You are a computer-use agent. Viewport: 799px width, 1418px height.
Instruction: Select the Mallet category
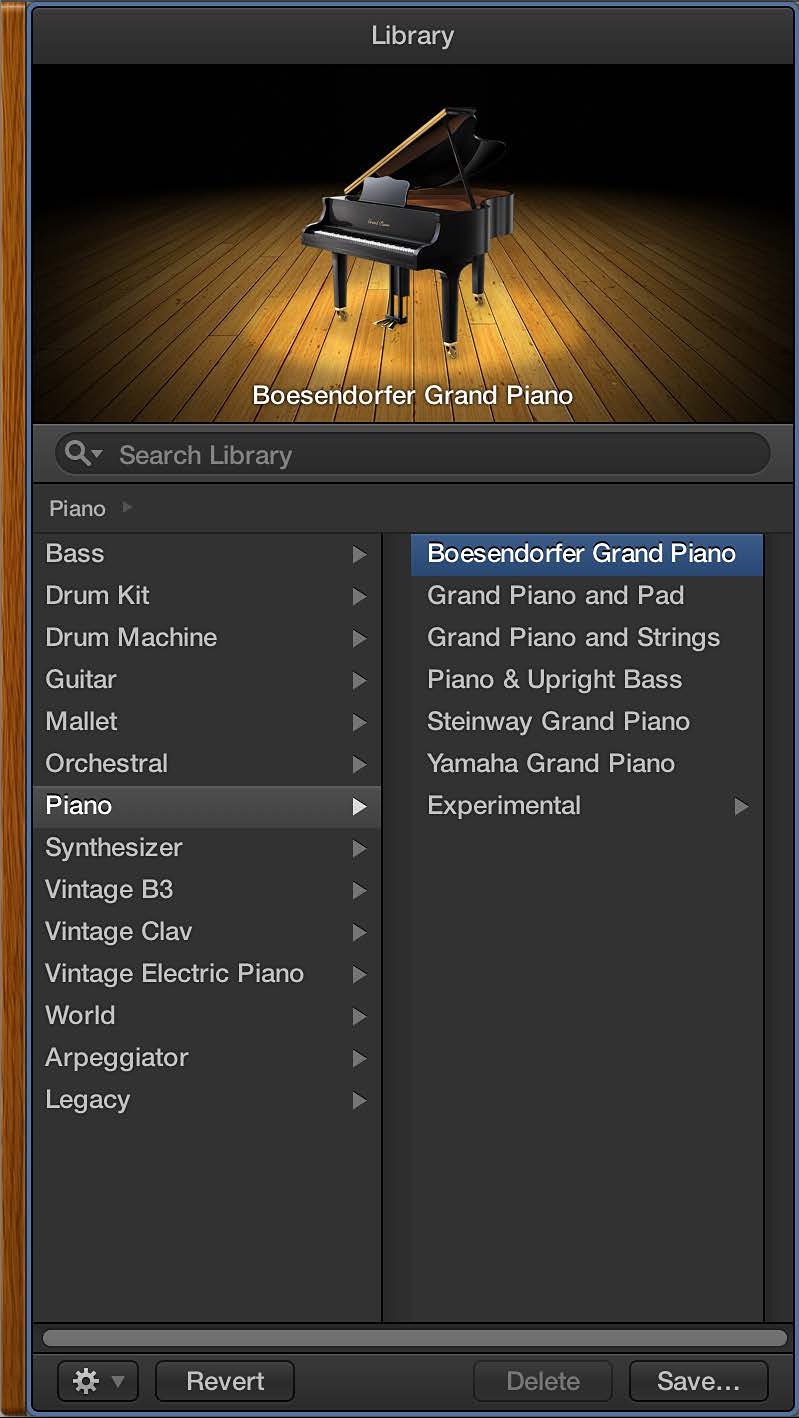[x=207, y=722]
